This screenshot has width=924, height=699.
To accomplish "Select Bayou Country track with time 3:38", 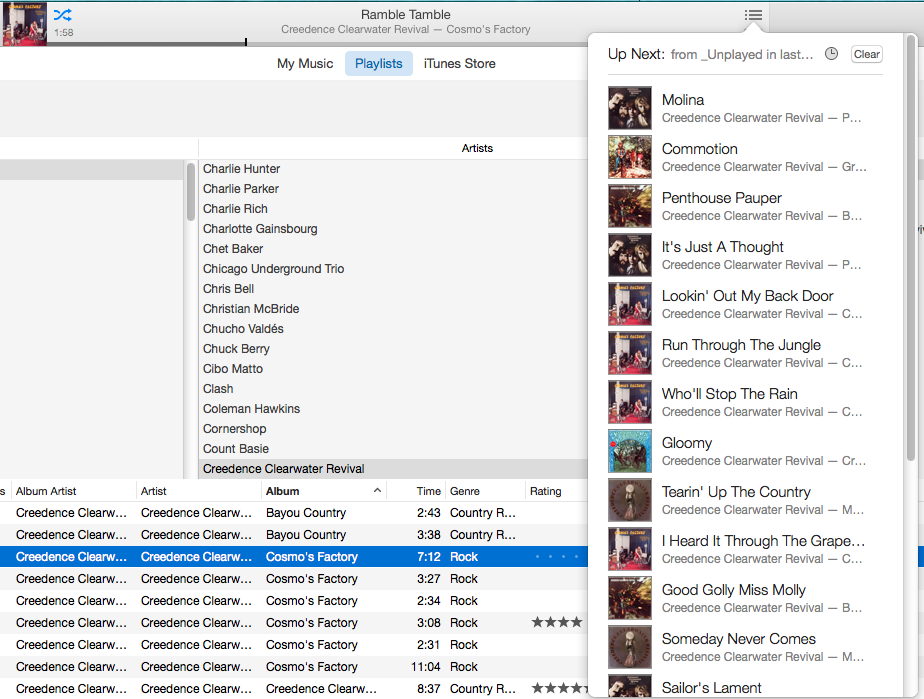I will click(x=294, y=535).
